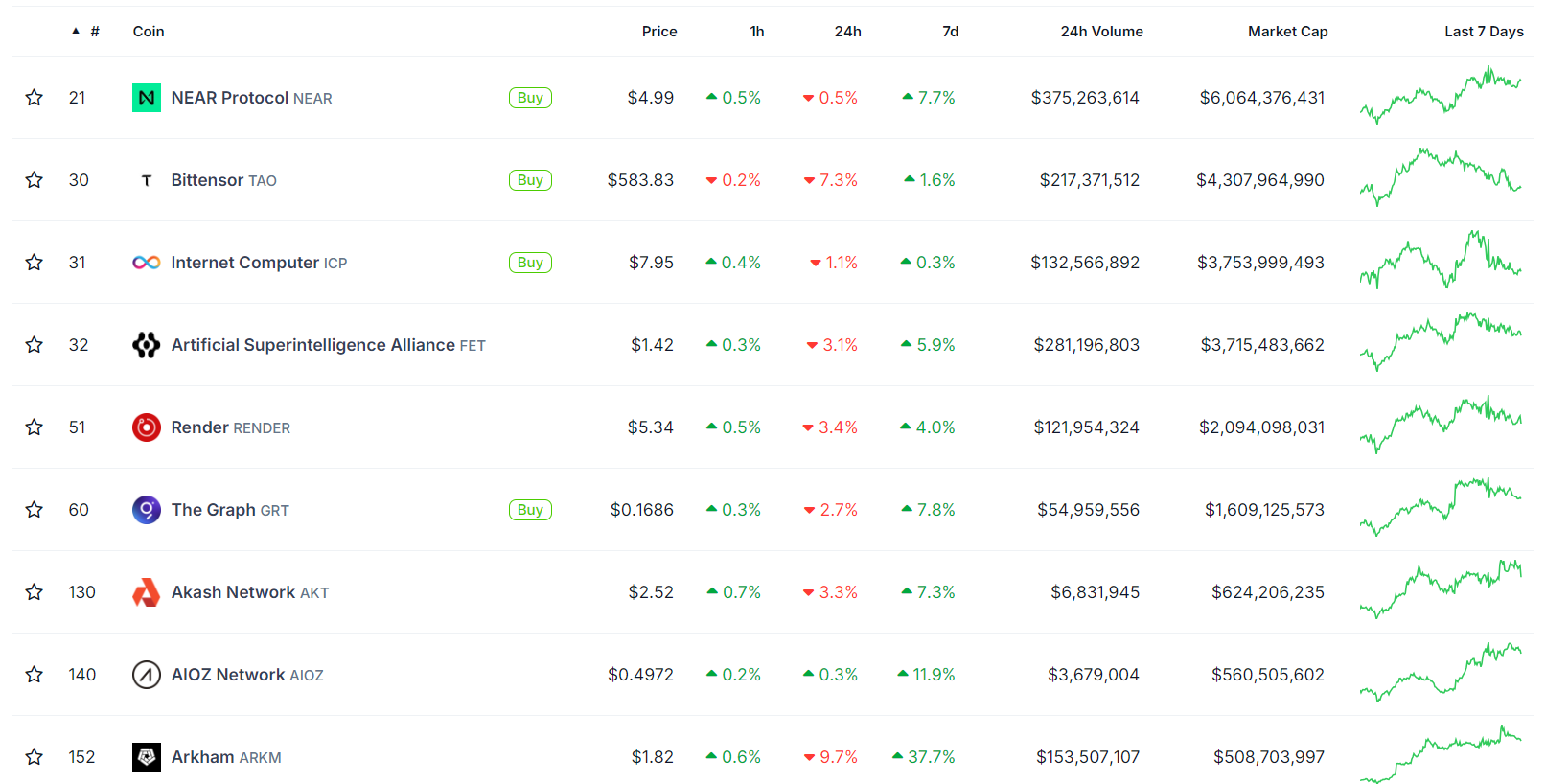Open Artificial Superintelligence Alliance page
Image resolution: width=1546 pixels, height=784 pixels.
pos(329,345)
